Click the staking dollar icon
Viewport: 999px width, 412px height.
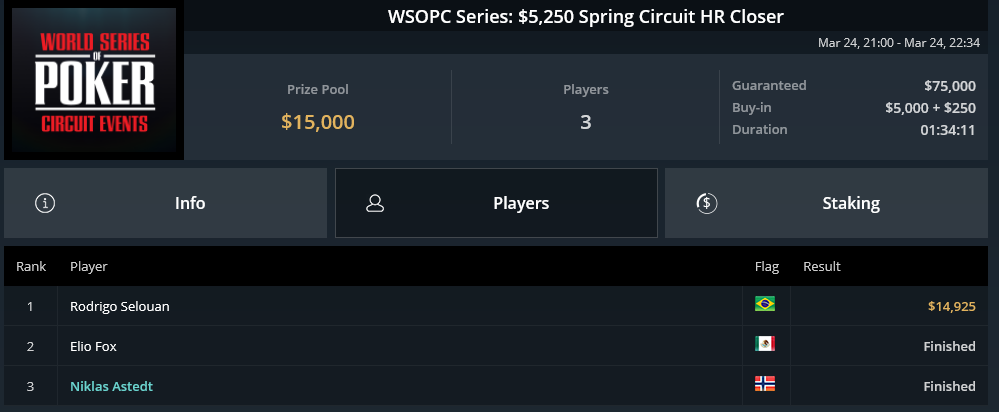[707, 203]
